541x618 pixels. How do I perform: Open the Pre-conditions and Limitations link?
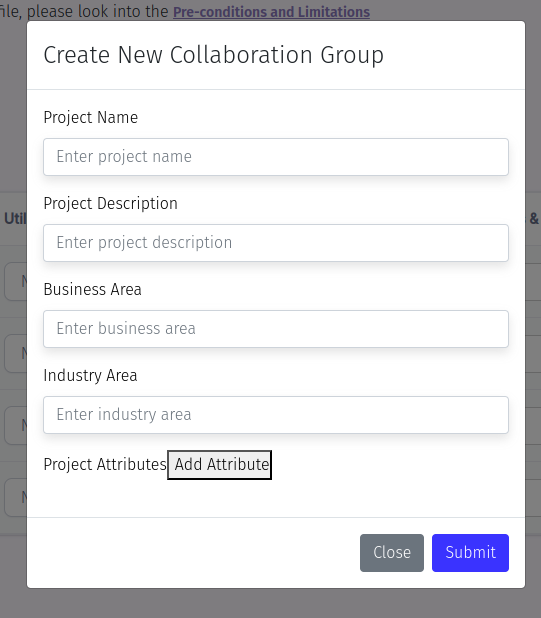click(271, 12)
